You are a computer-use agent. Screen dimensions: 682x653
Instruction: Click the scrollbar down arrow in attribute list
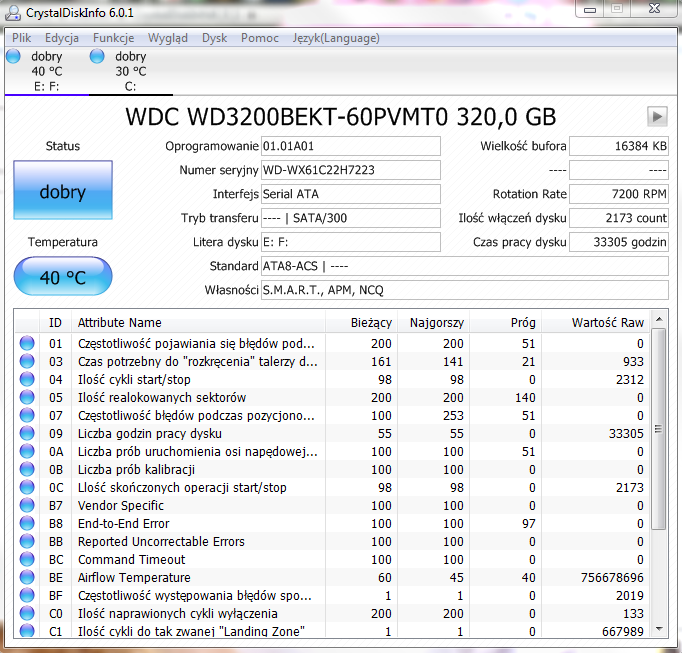click(659, 629)
